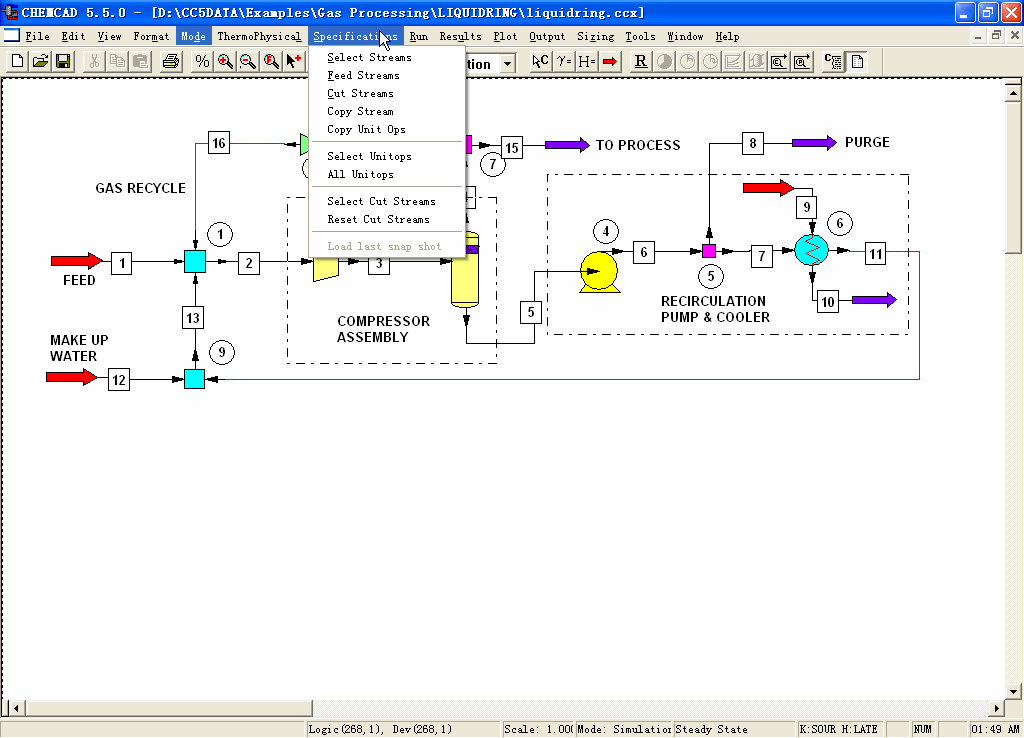1024x738 pixels.
Task: Click horizontal scrollbar right arrow
Action: [x=997, y=708]
